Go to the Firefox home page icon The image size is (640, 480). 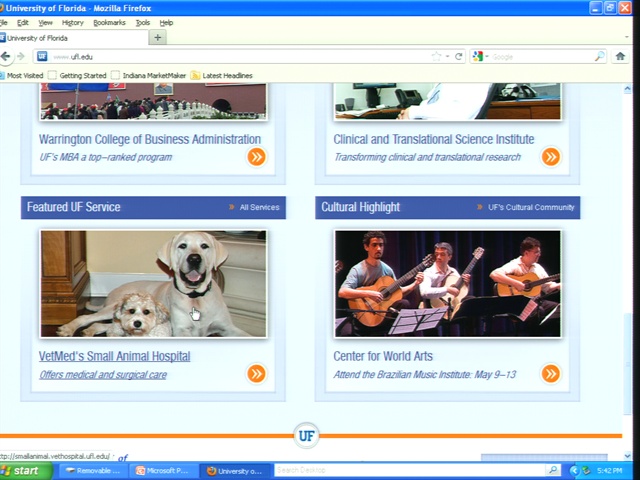(x=620, y=56)
